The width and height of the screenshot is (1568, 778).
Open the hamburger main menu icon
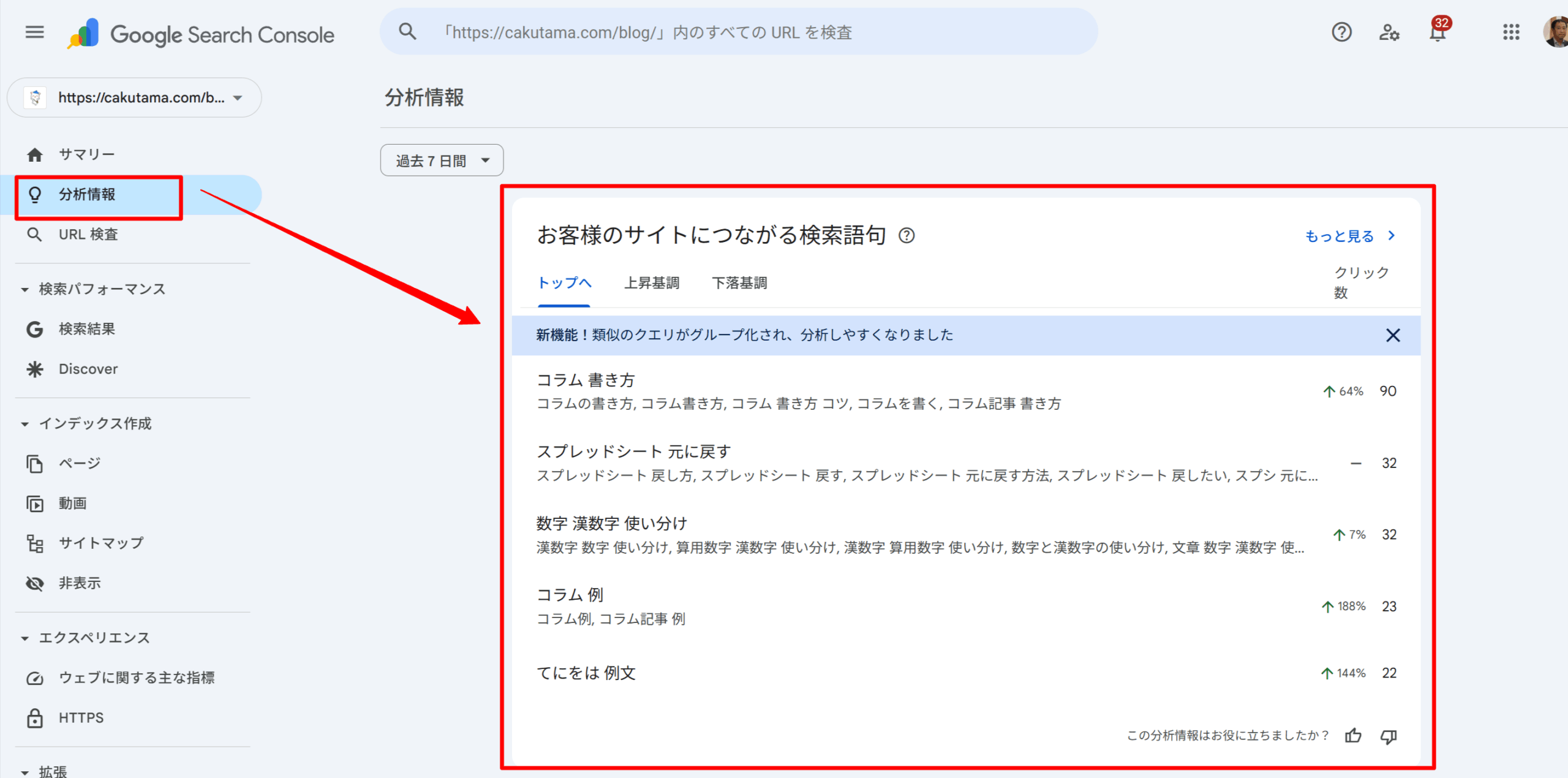(x=34, y=32)
